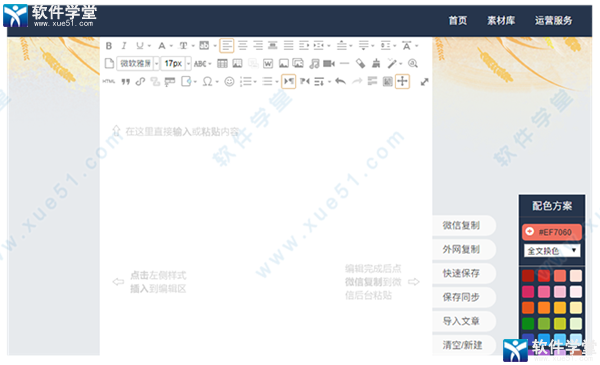Screen dimensions: 600x365
Task: Go to 首页 in top navigation
Action: point(458,21)
